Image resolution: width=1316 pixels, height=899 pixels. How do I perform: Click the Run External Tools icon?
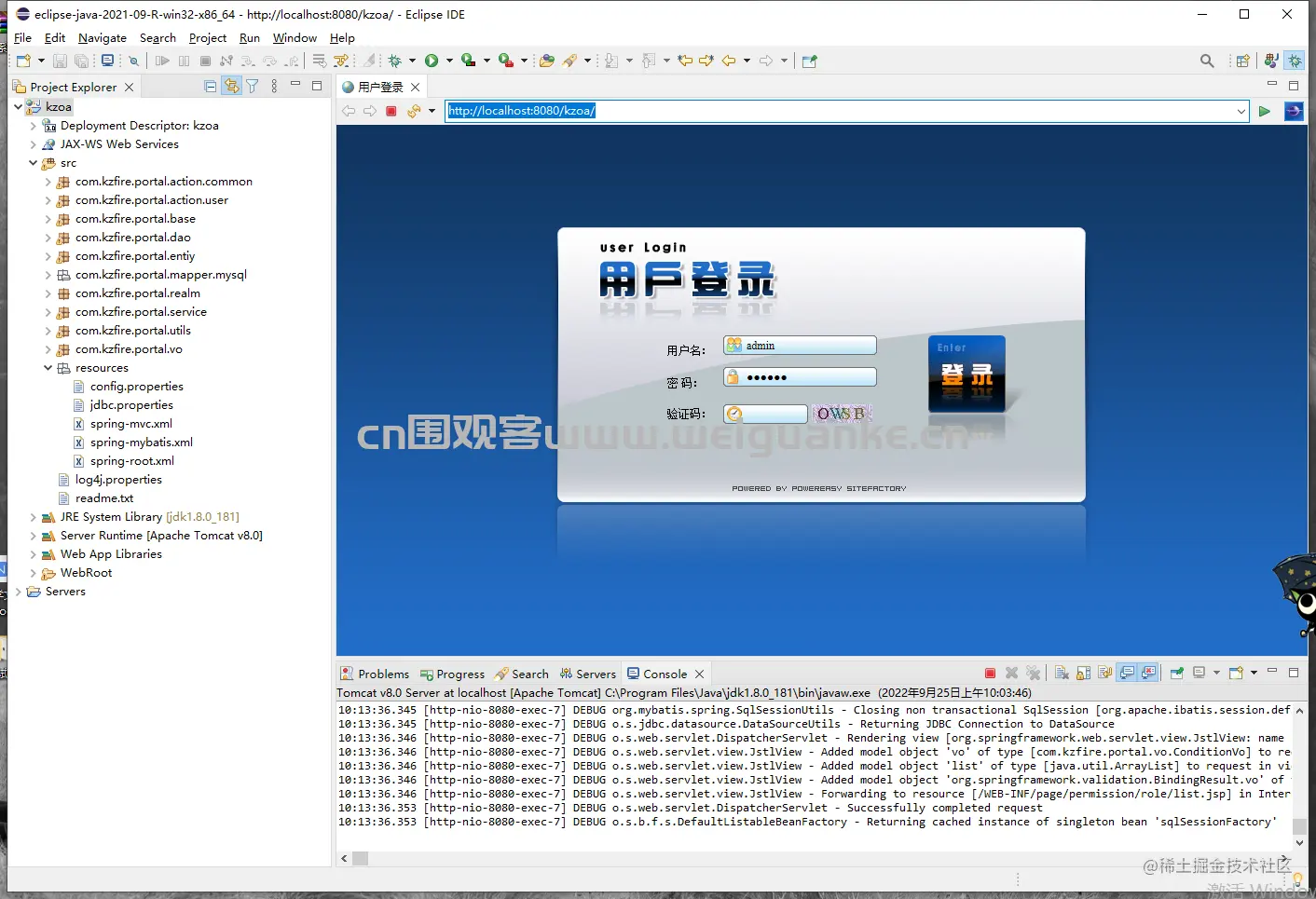(505, 61)
